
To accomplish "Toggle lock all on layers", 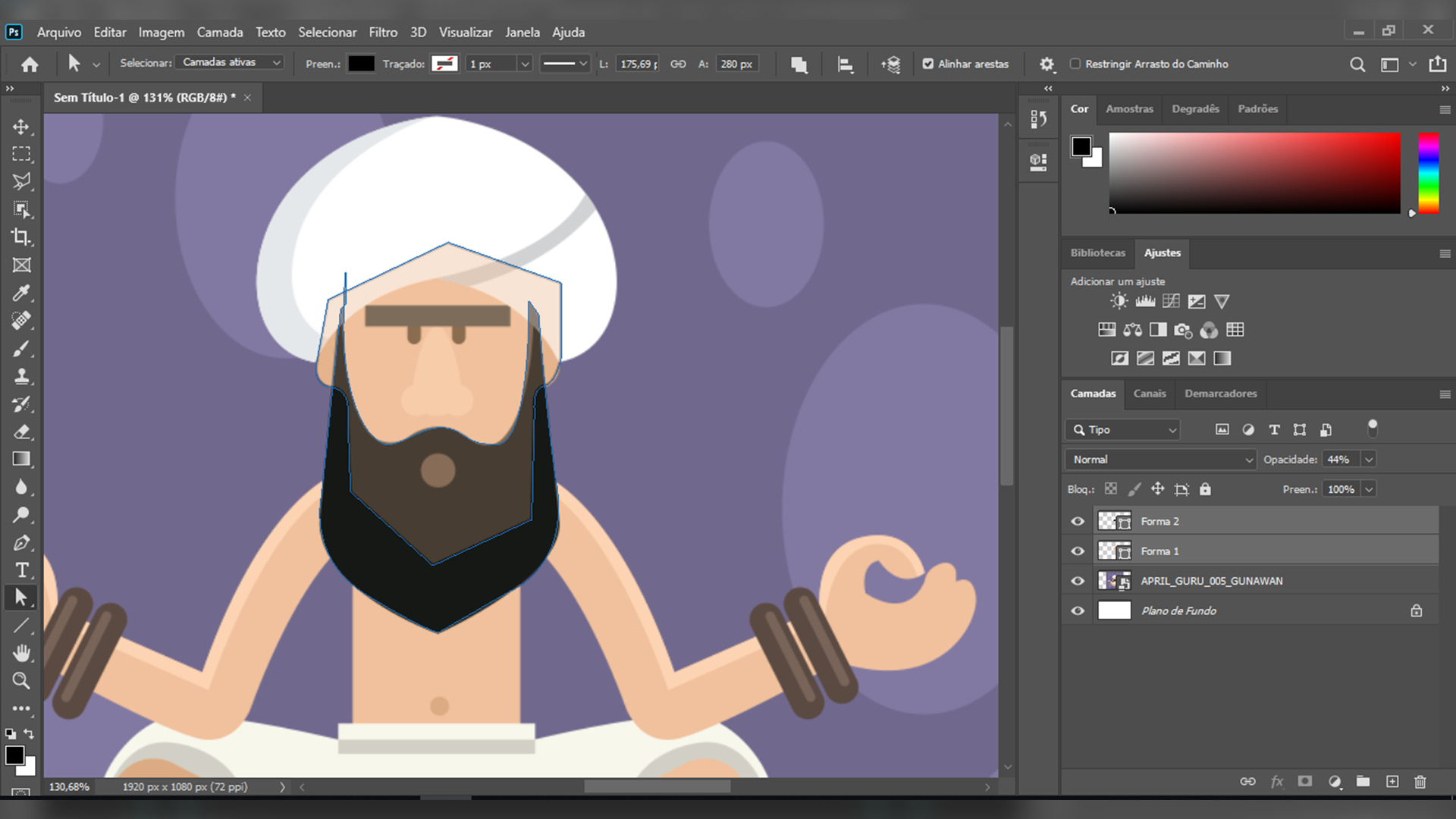I will 1205,489.
